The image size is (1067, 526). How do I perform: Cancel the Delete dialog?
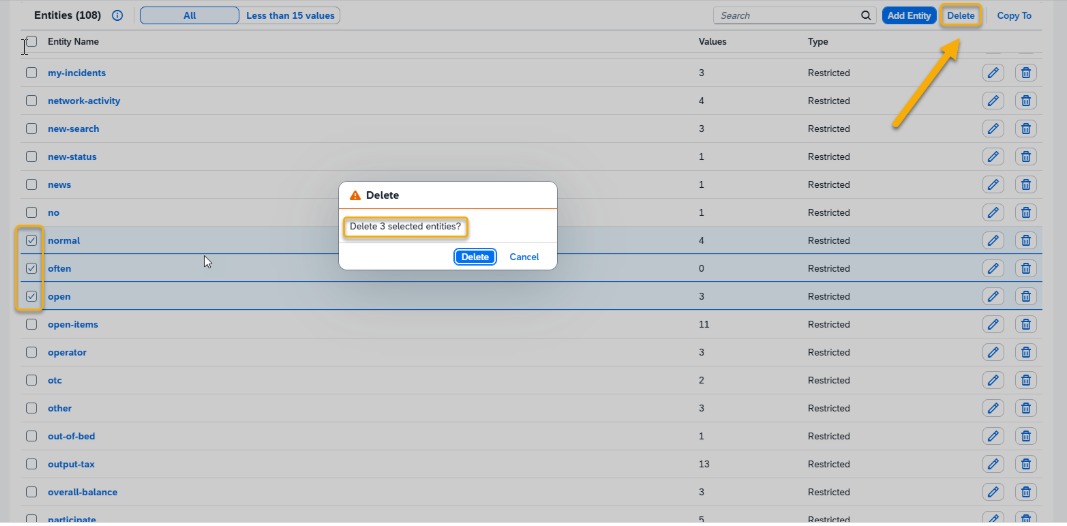pos(524,257)
